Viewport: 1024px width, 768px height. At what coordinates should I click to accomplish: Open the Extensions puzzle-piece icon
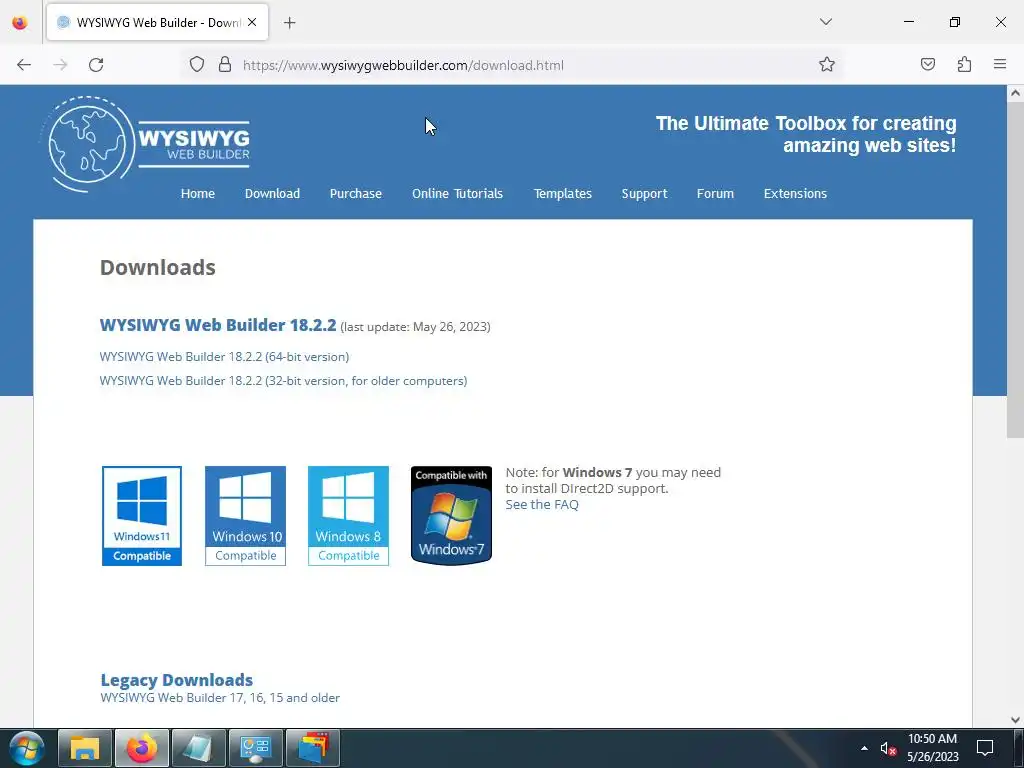[x=964, y=64]
